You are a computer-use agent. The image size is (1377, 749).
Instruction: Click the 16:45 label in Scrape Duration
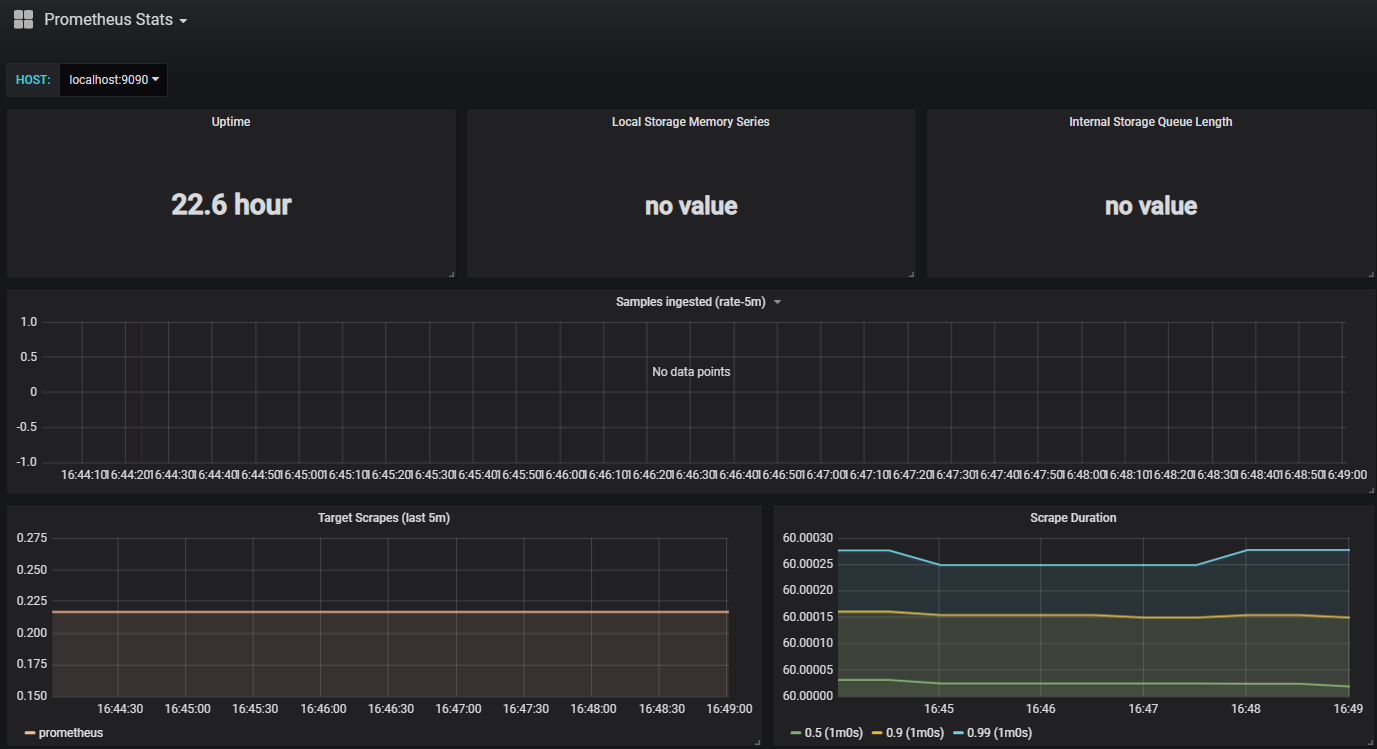(939, 708)
